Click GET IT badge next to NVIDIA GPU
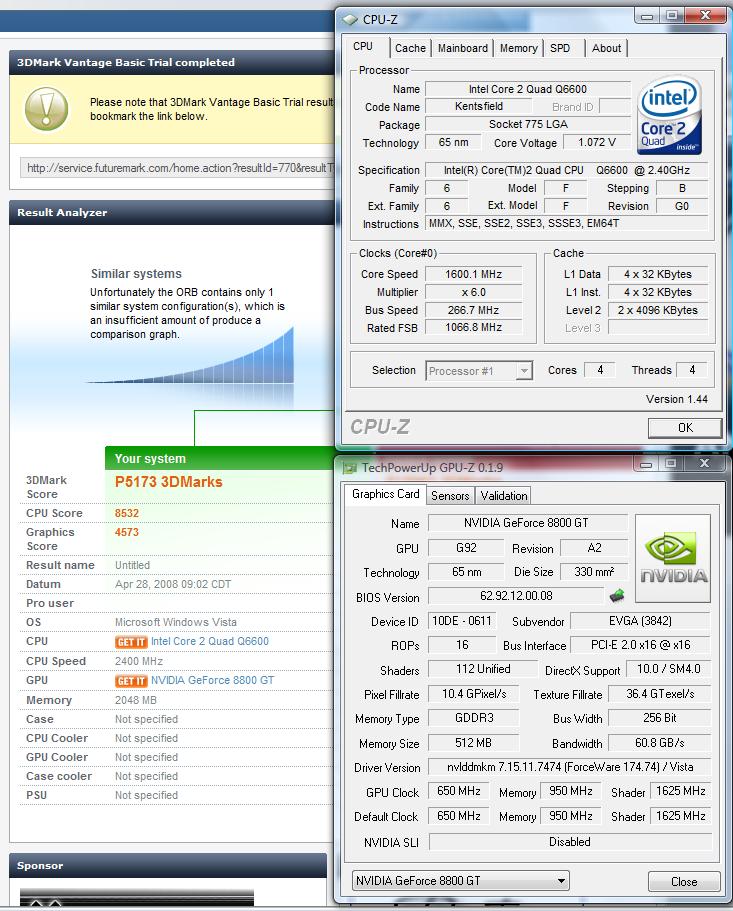This screenshot has width=733, height=911. 131,681
